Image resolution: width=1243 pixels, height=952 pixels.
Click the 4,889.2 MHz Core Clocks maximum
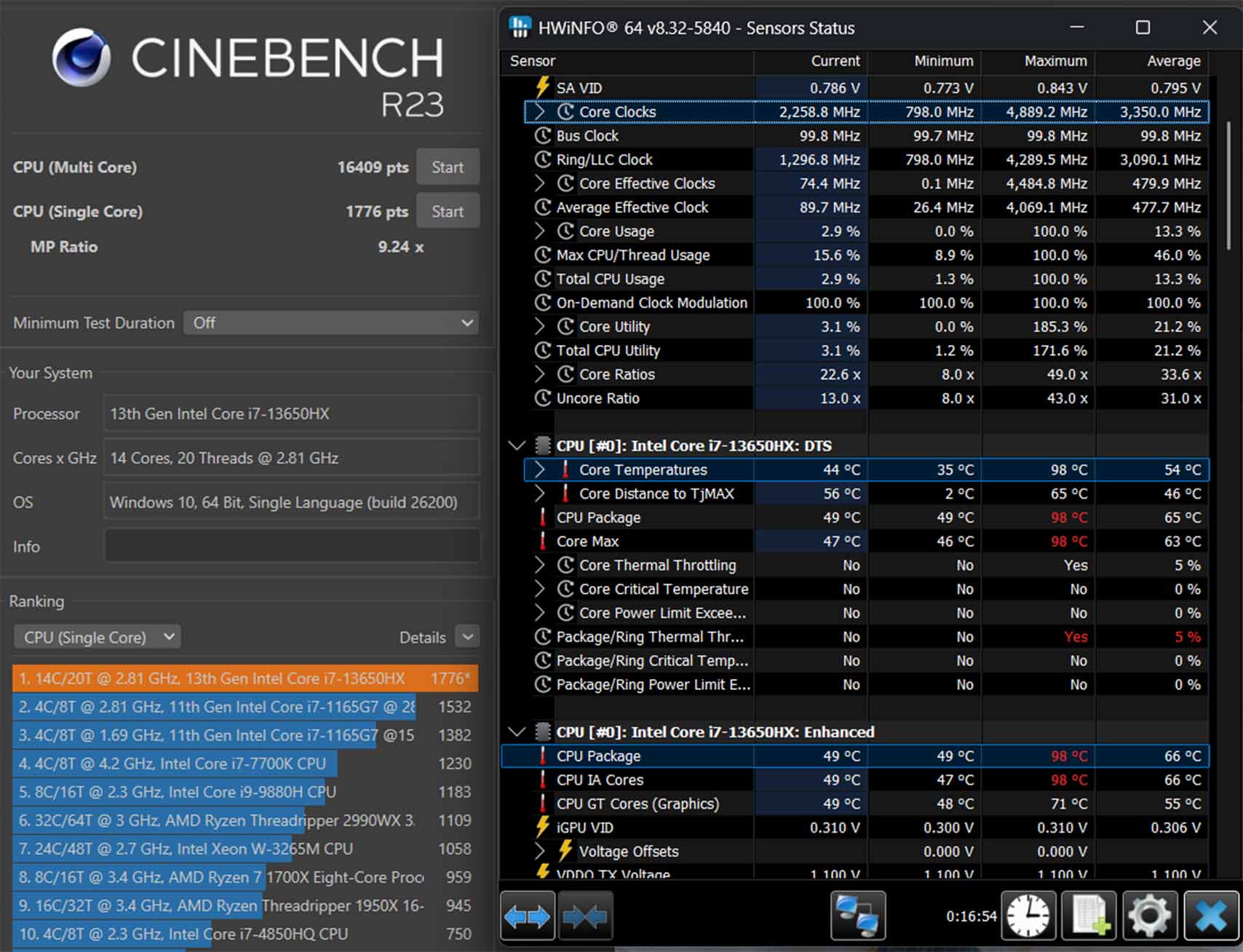[1047, 112]
